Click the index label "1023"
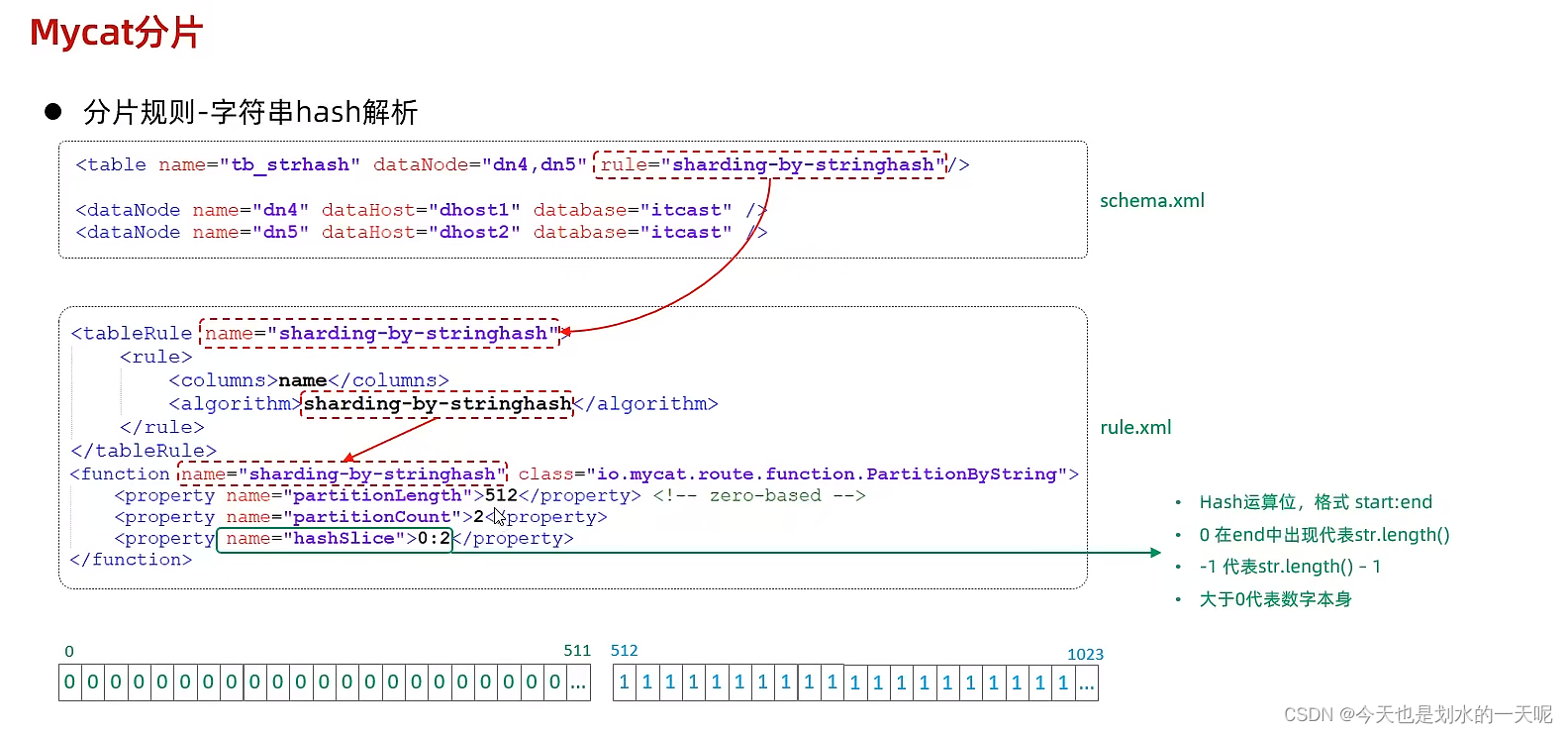This screenshot has height=734, width=1568. coord(1085,654)
